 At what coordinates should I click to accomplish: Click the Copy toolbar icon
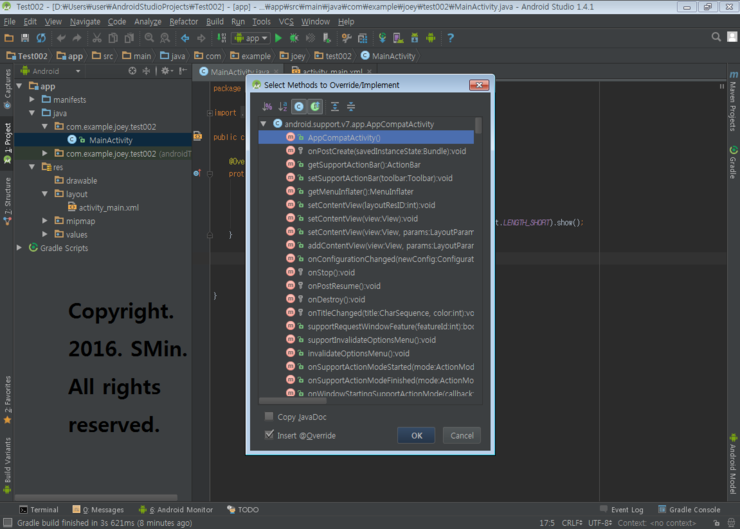[x=113, y=38]
